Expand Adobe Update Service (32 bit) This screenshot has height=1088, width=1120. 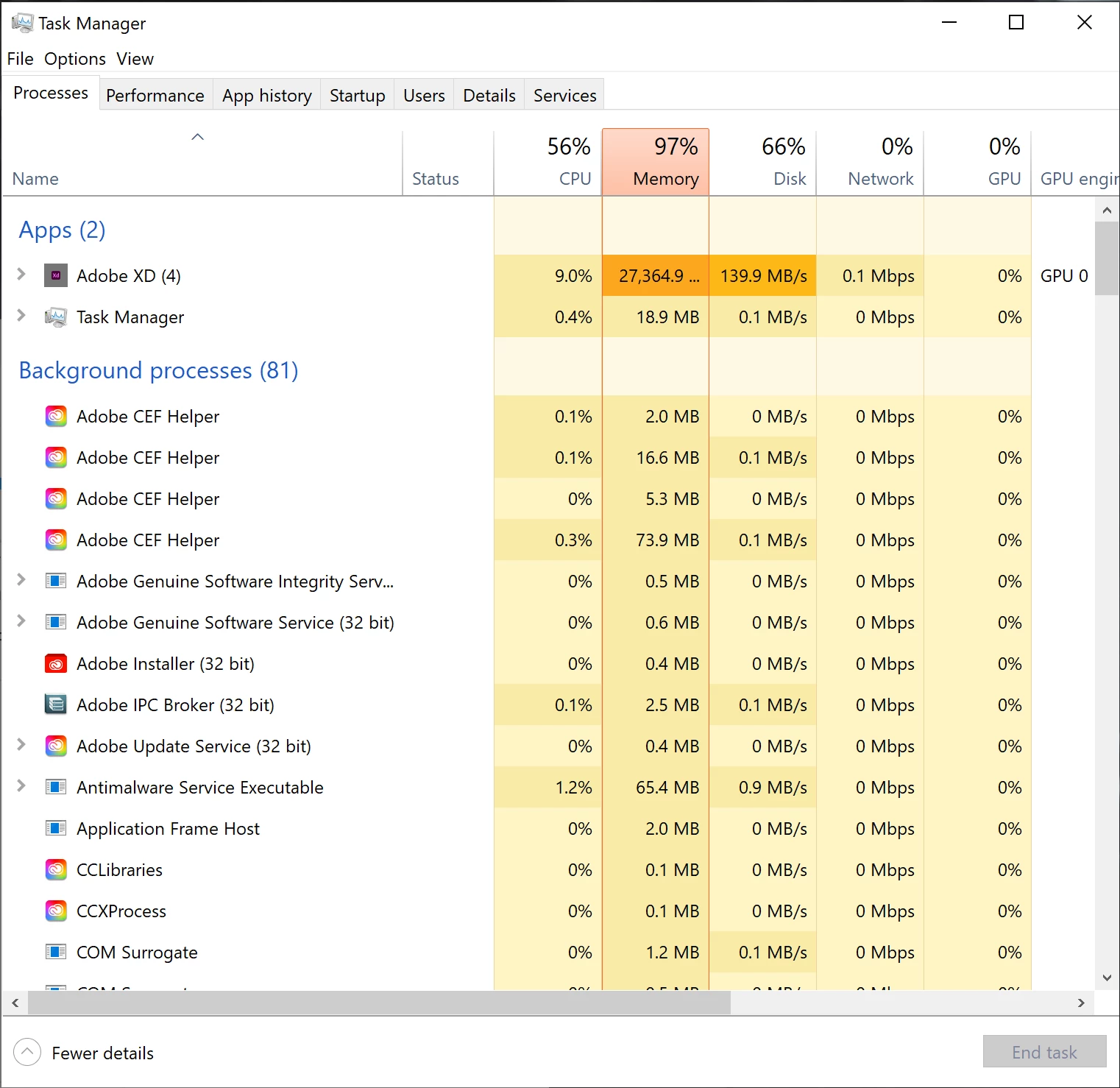(x=21, y=745)
